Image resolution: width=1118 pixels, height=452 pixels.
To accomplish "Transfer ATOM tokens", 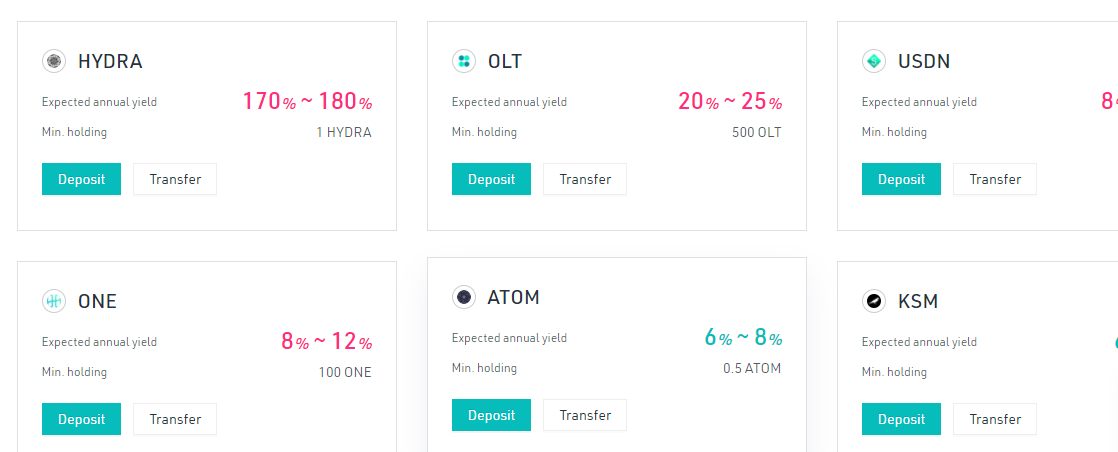I will [585, 415].
